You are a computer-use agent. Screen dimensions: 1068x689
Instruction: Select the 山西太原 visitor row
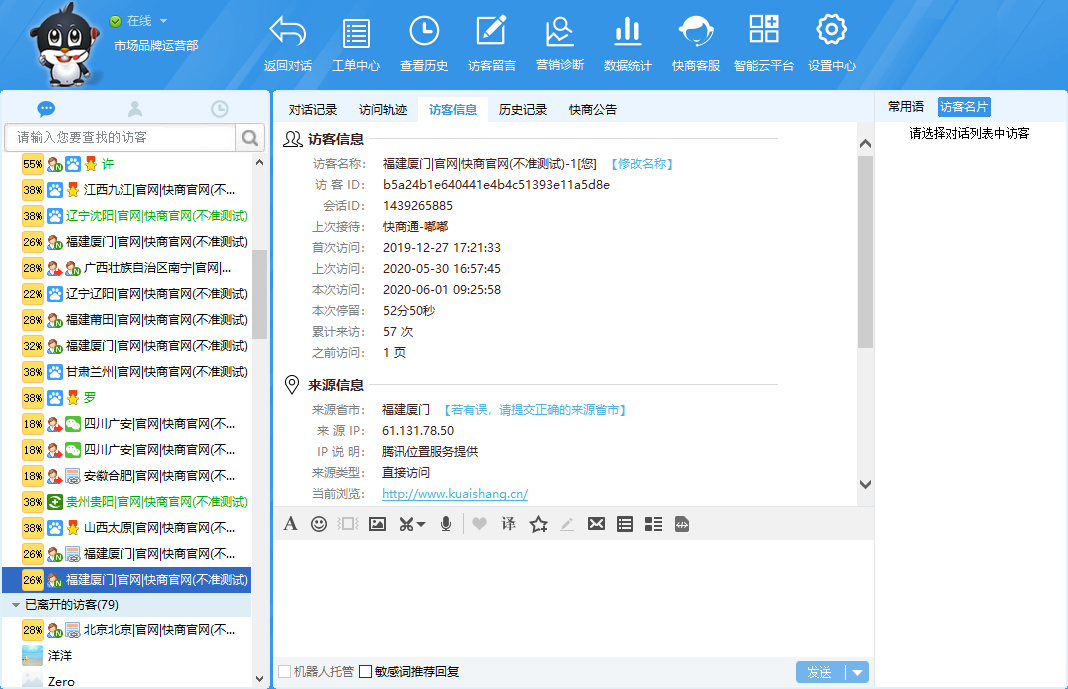tap(127, 528)
